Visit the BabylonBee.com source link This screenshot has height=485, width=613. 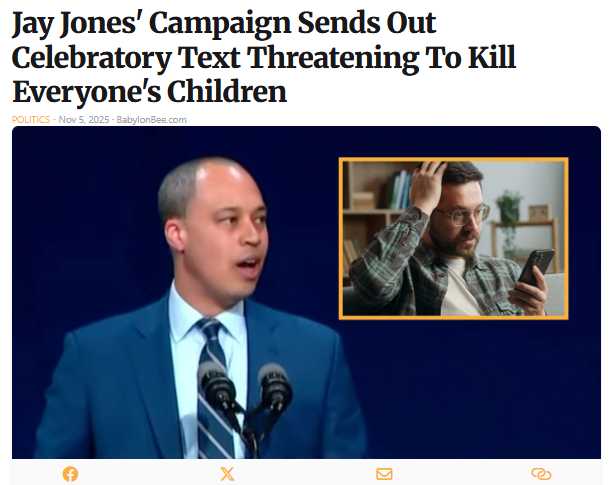pos(152,120)
